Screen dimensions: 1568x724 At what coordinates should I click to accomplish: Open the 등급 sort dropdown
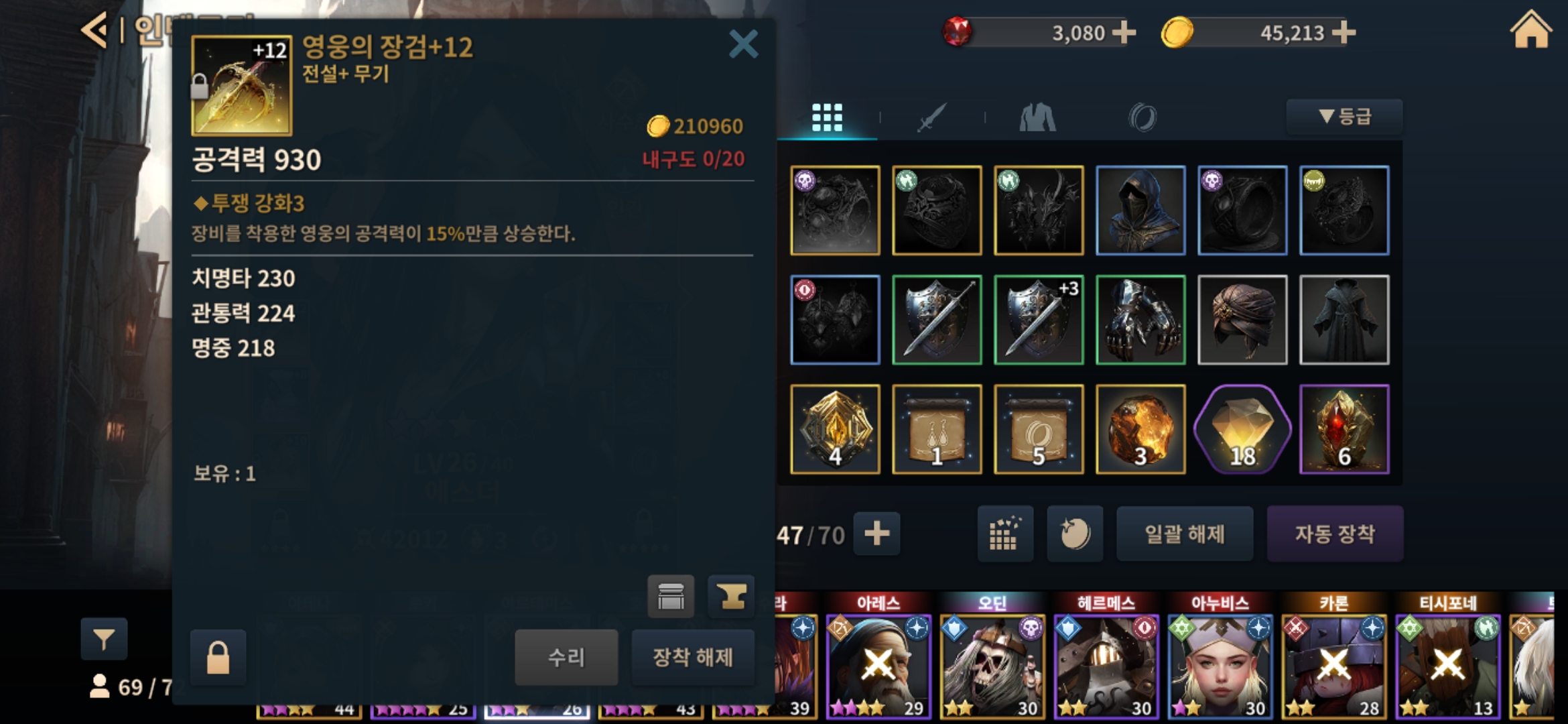1344,117
